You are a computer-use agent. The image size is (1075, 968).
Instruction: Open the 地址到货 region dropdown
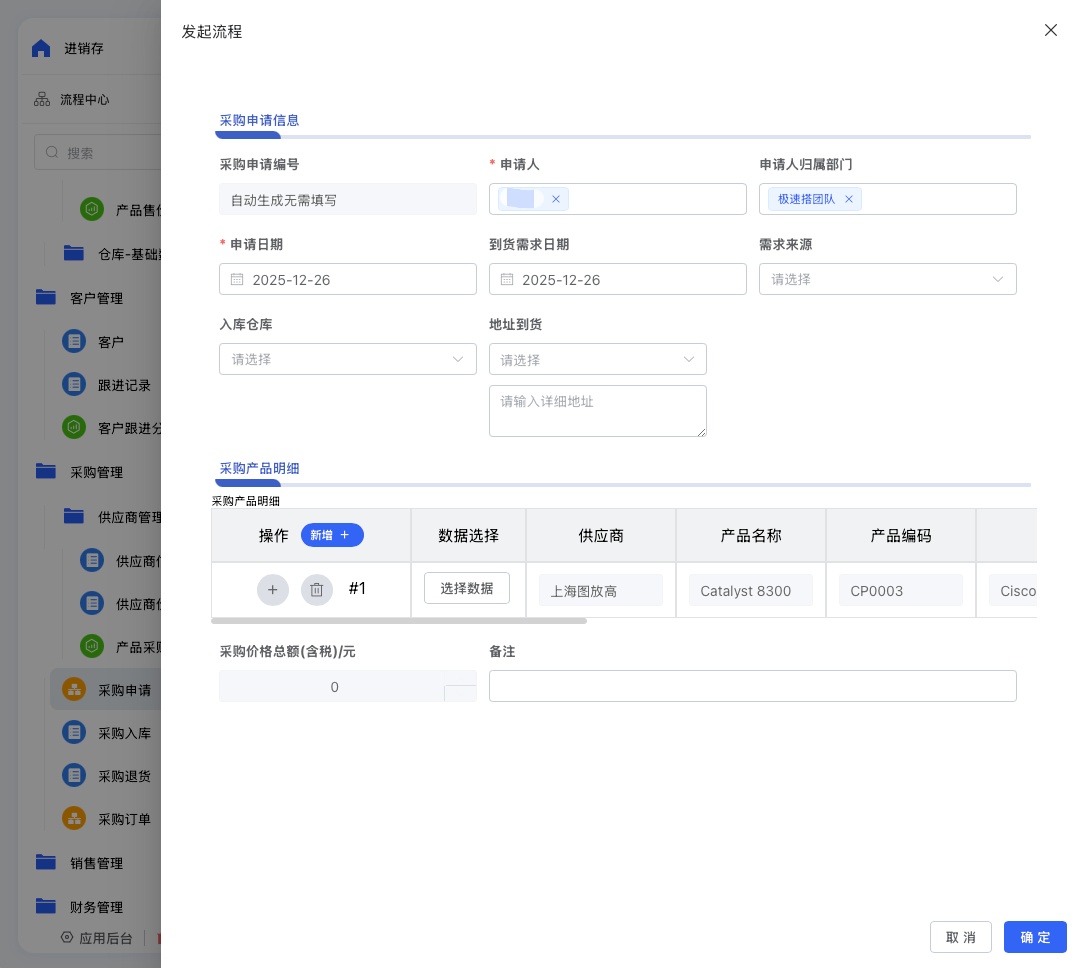597,359
